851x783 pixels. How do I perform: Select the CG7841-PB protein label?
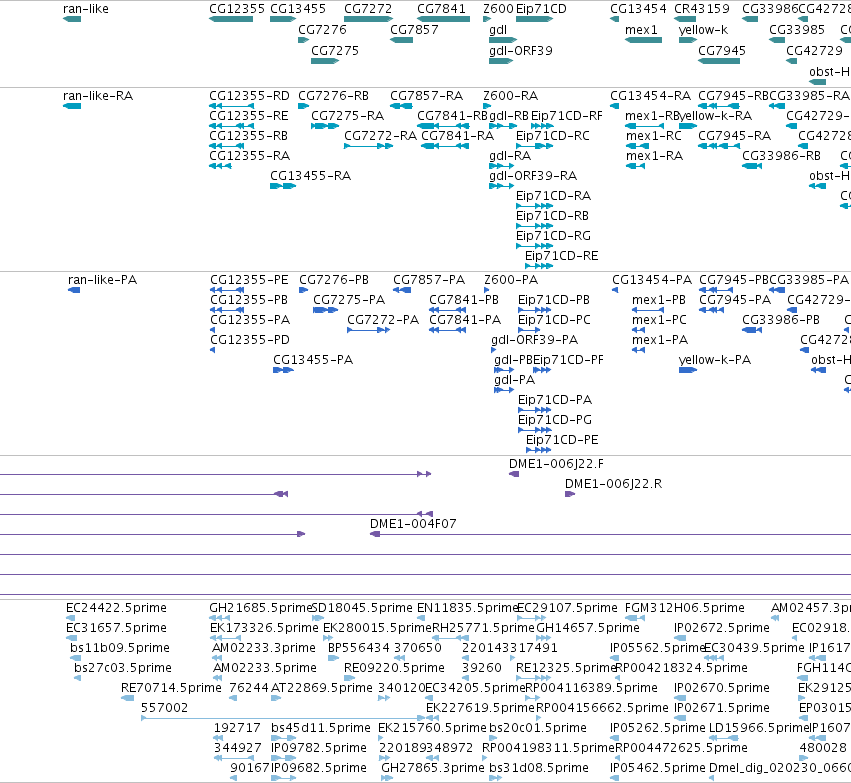pyautogui.click(x=463, y=300)
